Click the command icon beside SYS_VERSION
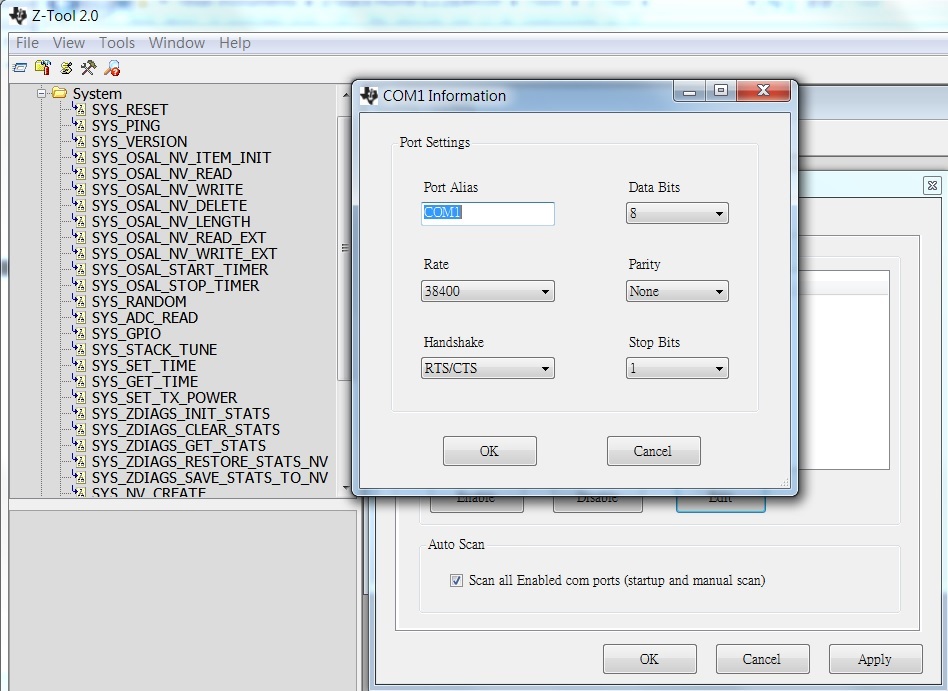Screen dimensions: 948x691 click(80, 141)
